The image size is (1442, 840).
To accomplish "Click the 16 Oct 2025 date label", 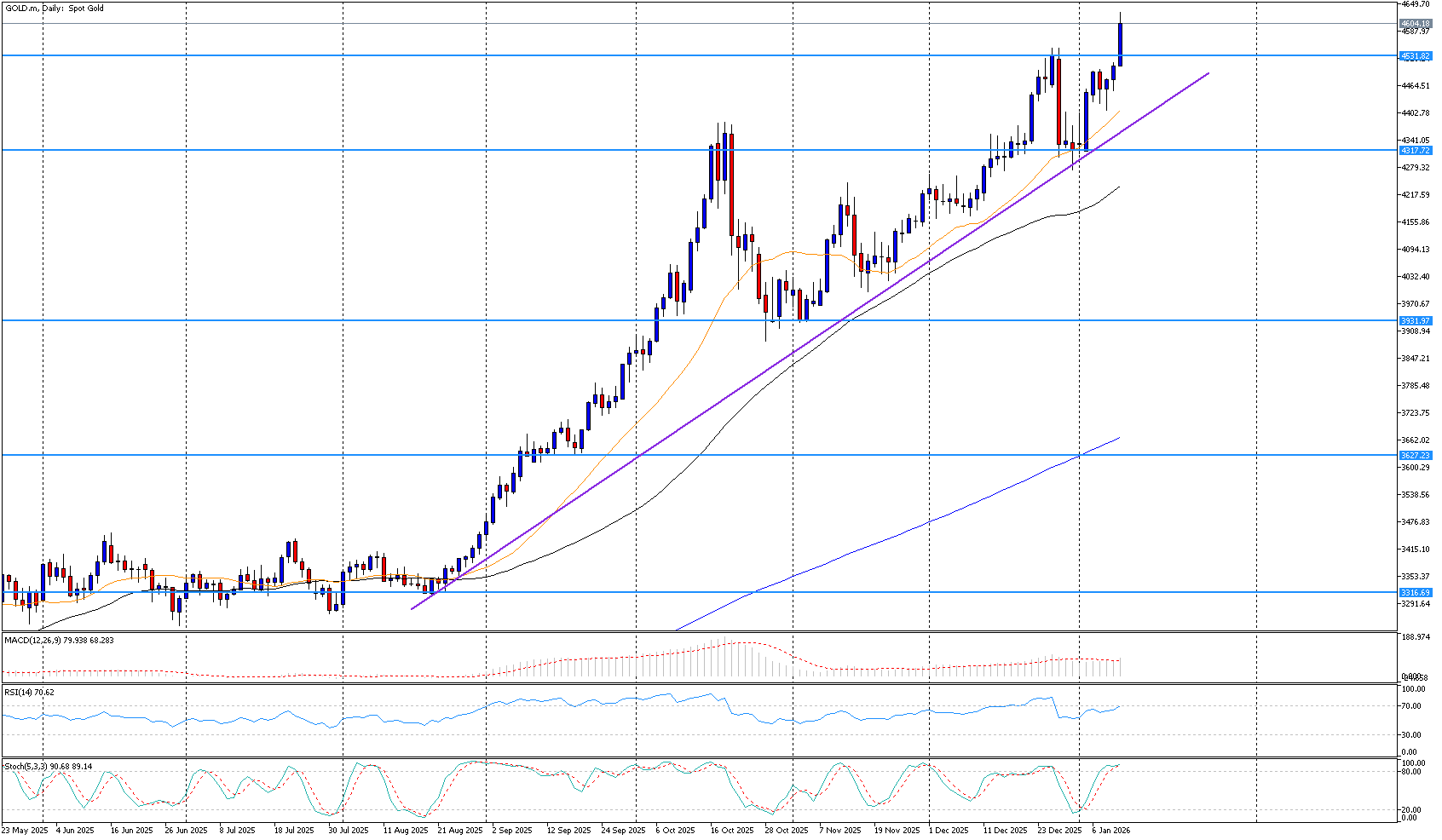I will pos(732,831).
